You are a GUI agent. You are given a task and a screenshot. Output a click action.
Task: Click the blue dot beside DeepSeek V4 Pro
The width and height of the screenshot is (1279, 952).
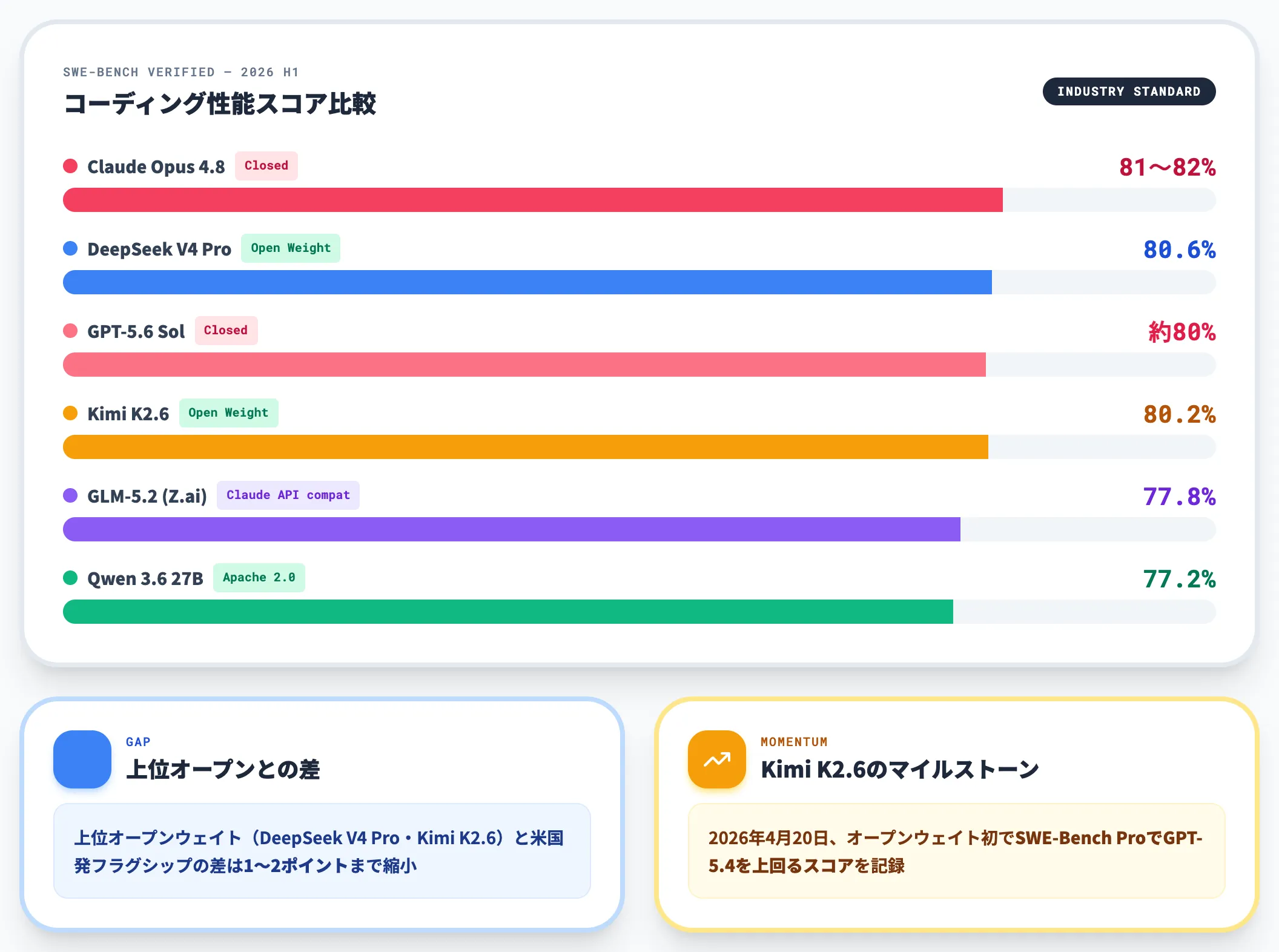coord(70,248)
